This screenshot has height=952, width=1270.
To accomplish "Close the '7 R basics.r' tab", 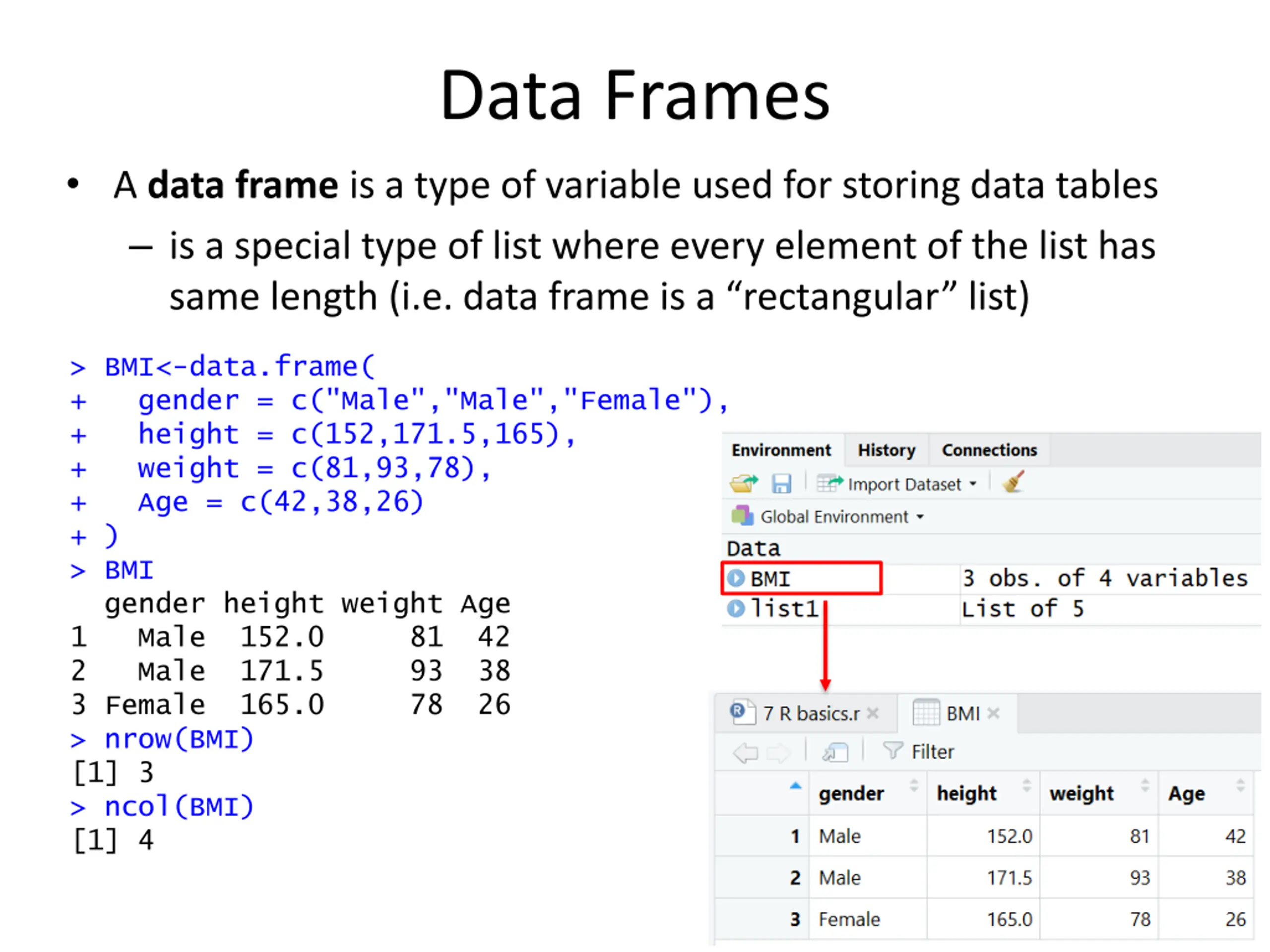I will (873, 714).
